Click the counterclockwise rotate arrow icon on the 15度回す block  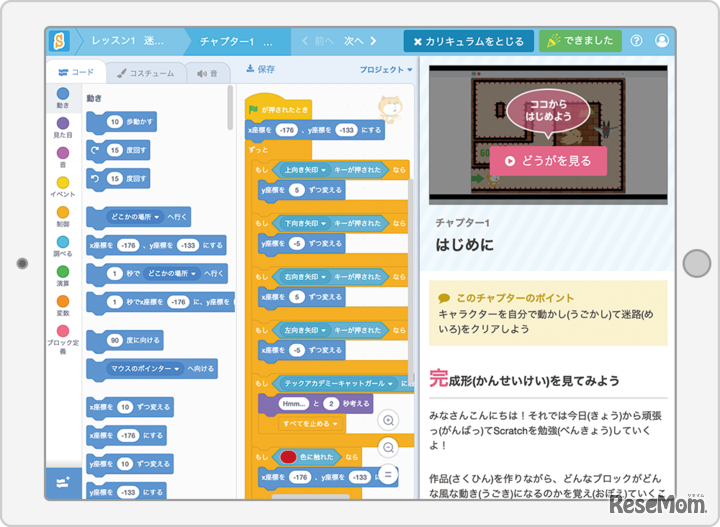click(95, 178)
